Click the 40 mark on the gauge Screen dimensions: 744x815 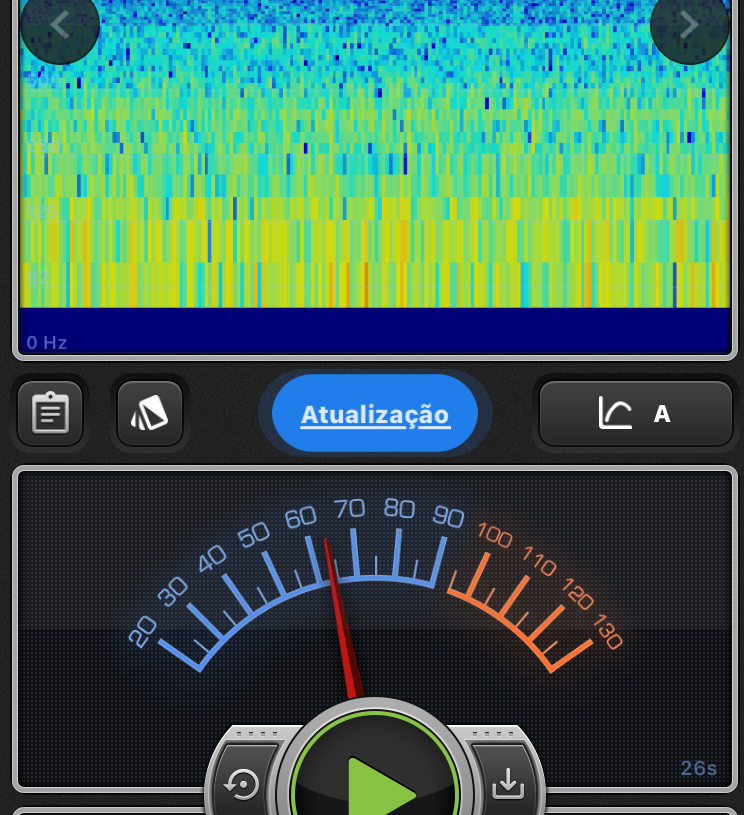pyautogui.click(x=211, y=561)
